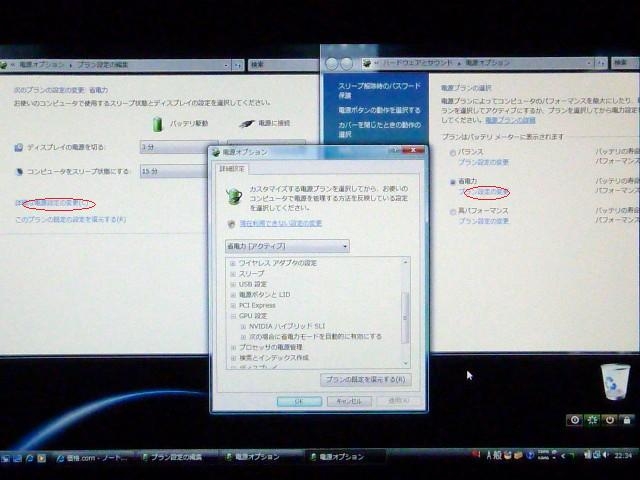Expand ワイヤレス アダプタの設定 tree node
Screen dimensions: 640x480
[x=233, y=264]
